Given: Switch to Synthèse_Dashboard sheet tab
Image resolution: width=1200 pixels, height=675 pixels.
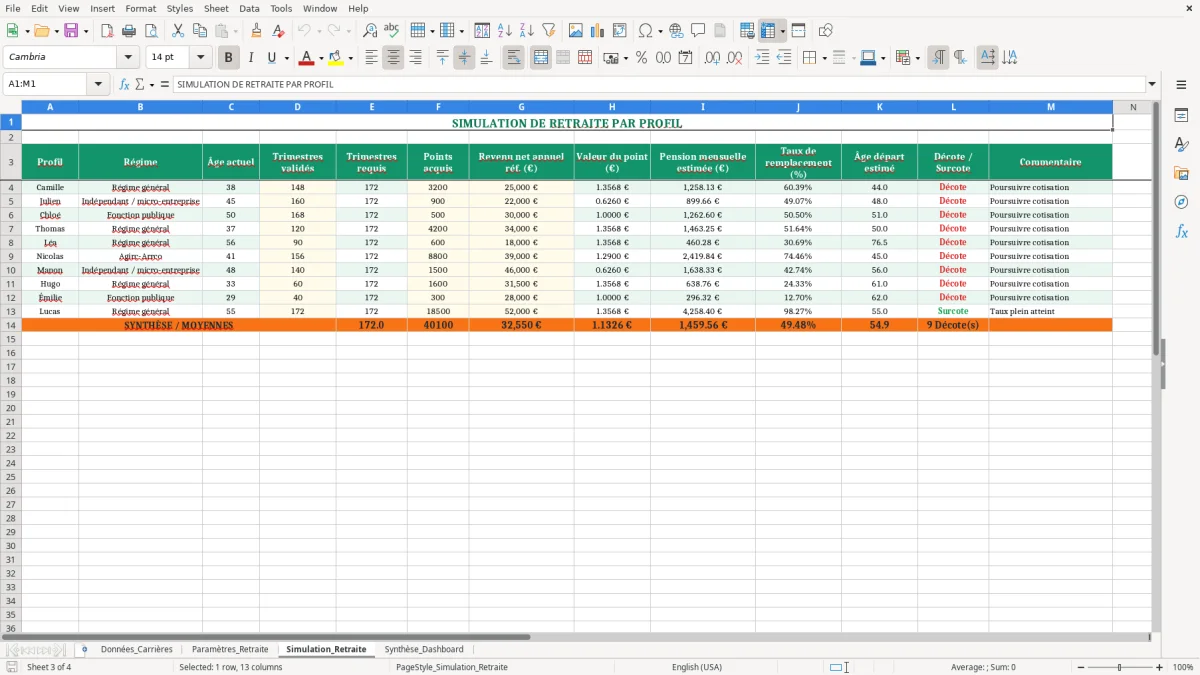Looking at the screenshot, I should pyautogui.click(x=424, y=649).
